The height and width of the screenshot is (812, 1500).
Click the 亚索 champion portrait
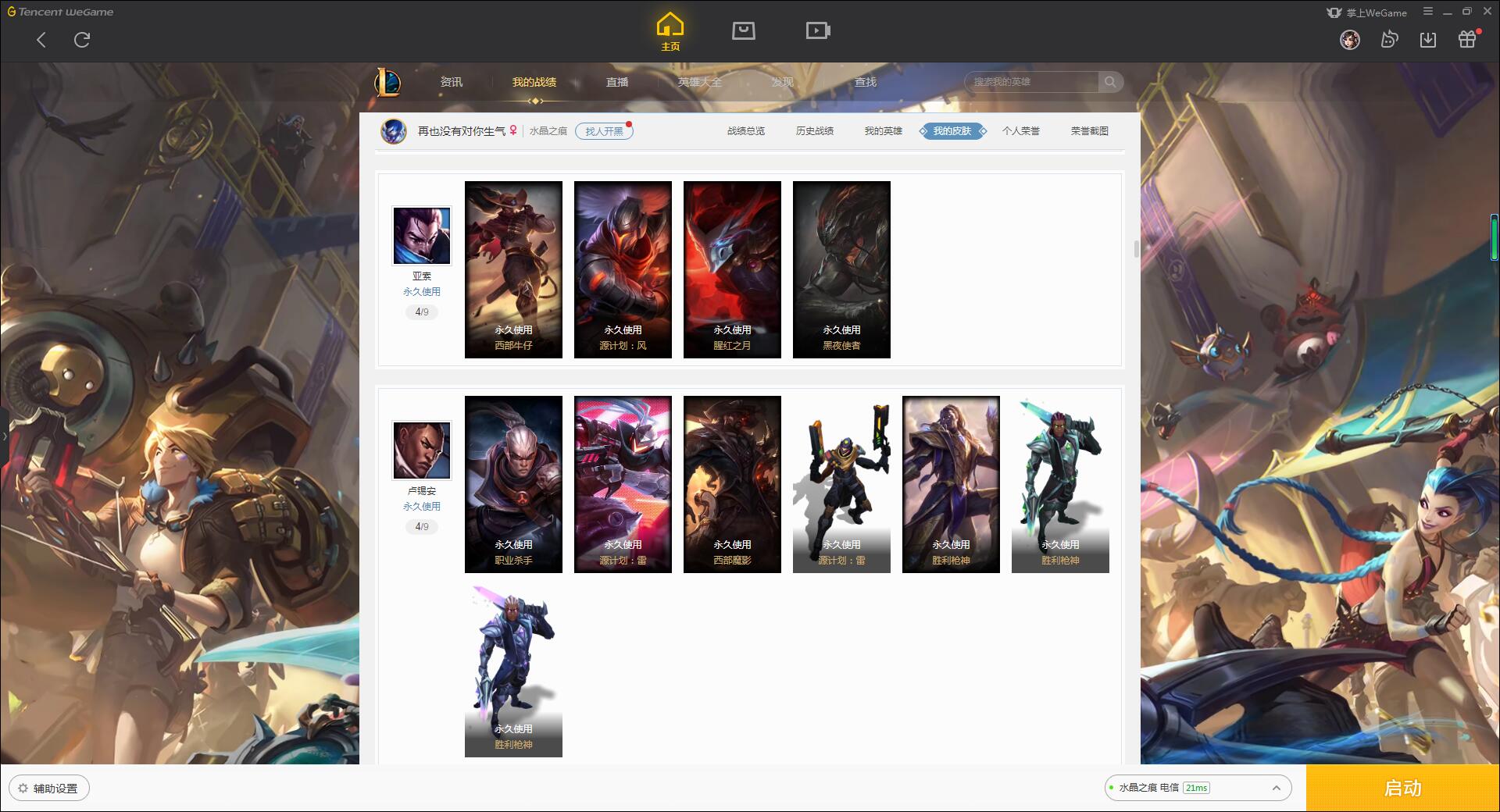point(422,236)
